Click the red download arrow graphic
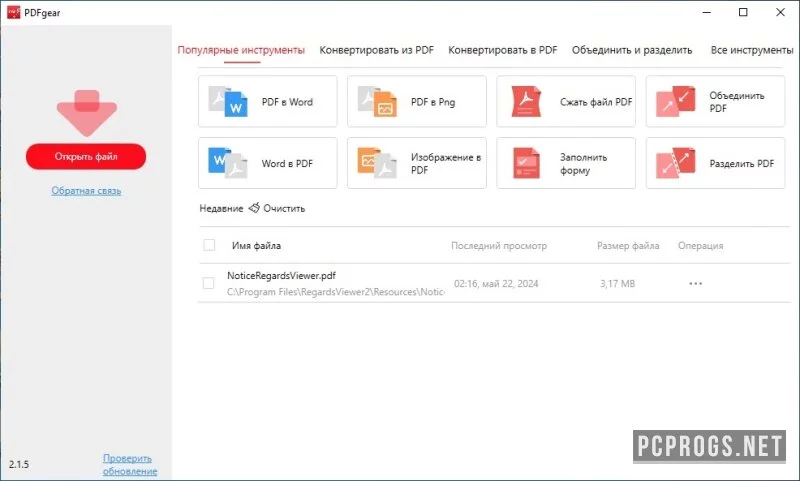800x481 pixels. [x=87, y=113]
